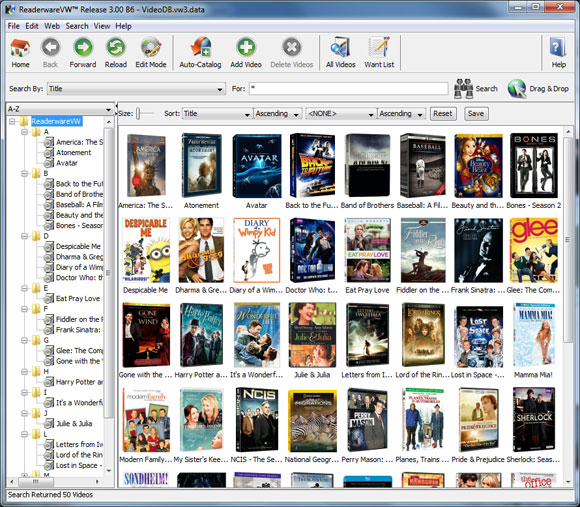
Task: Click in the For search field
Action: click(348, 89)
